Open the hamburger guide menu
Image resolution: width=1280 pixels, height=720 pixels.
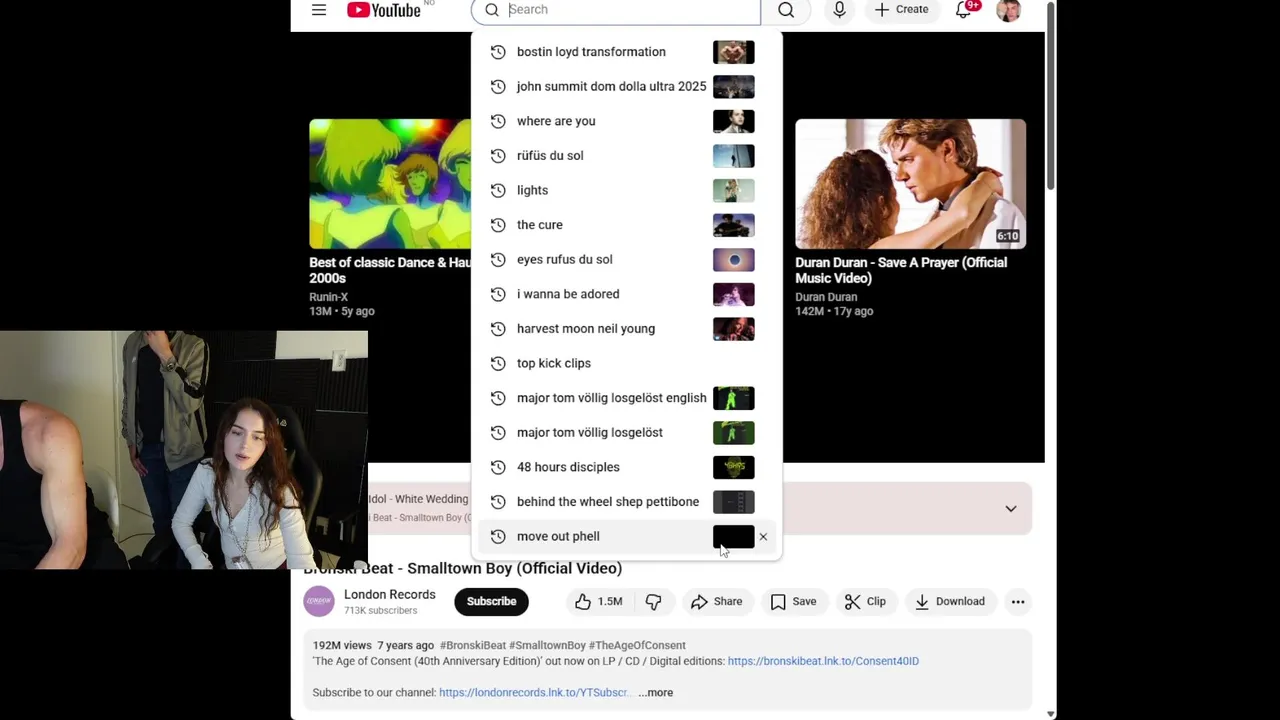(x=318, y=10)
